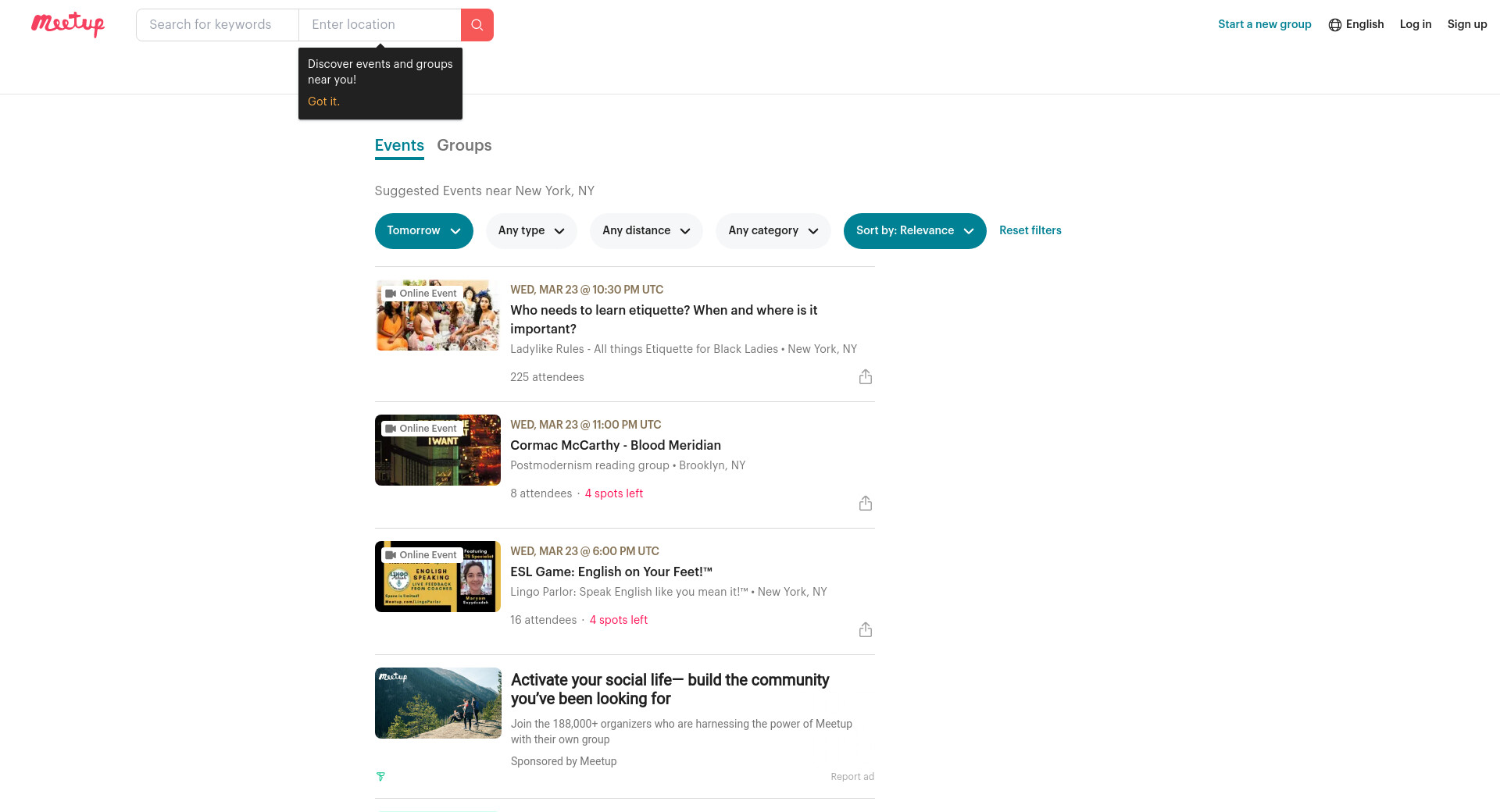The width and height of the screenshot is (1500, 812).
Task: Click 'Suggested Events near New York, NY' text
Action: click(x=484, y=191)
